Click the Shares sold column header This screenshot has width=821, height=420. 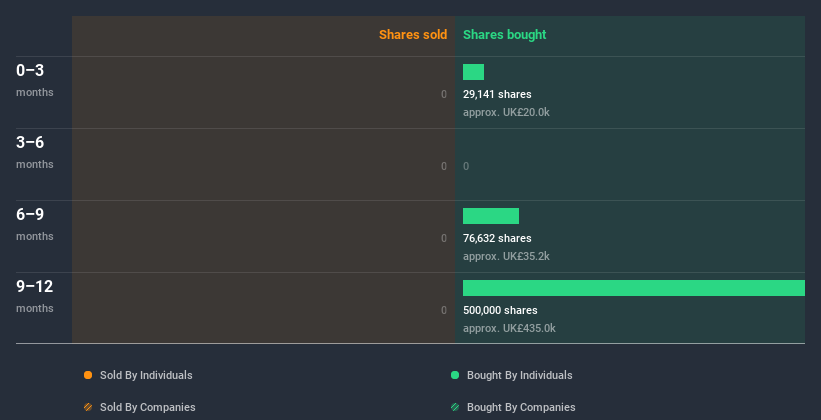(413, 35)
